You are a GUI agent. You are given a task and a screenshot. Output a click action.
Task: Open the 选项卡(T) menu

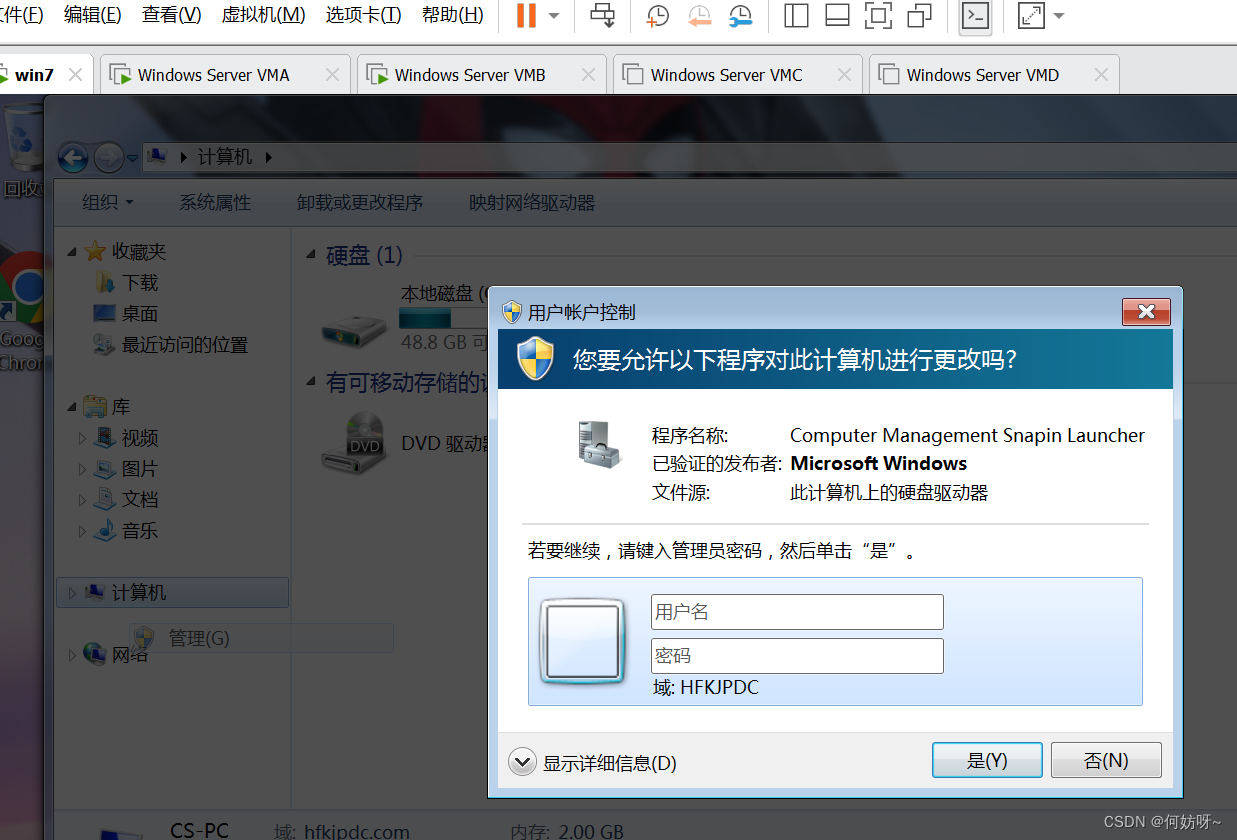tap(363, 15)
